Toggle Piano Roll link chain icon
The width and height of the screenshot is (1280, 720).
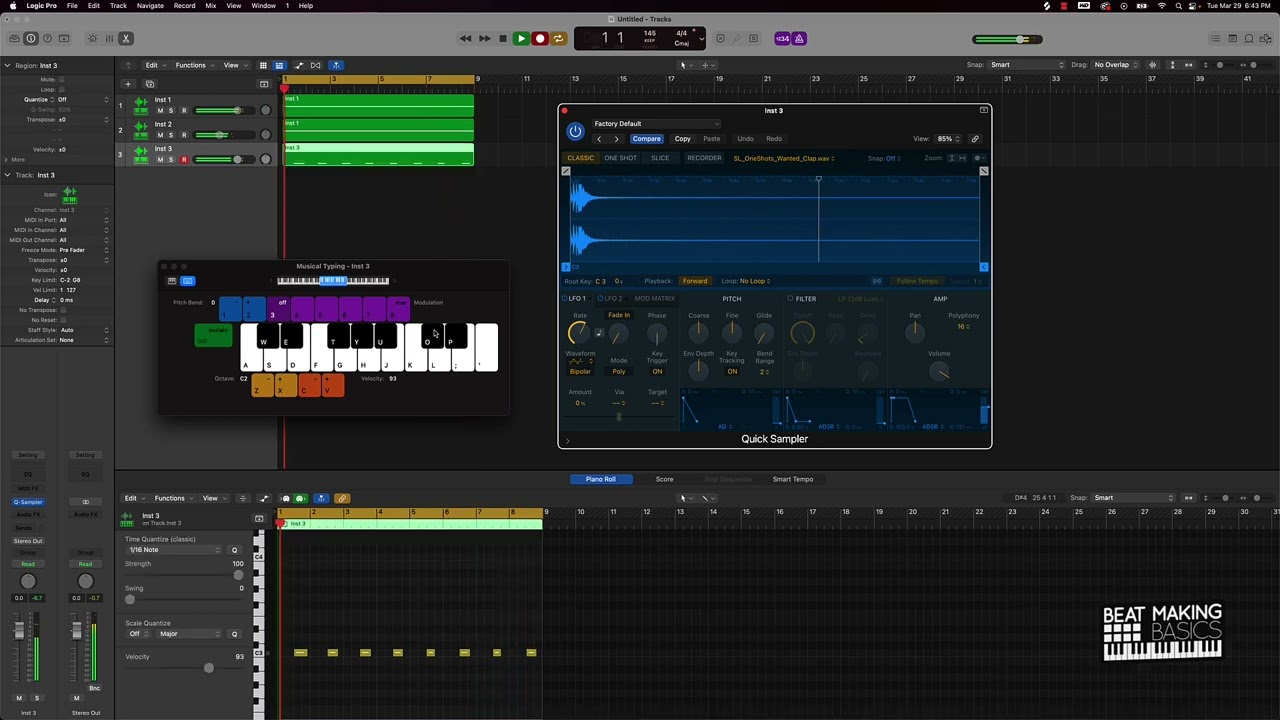tap(342, 498)
